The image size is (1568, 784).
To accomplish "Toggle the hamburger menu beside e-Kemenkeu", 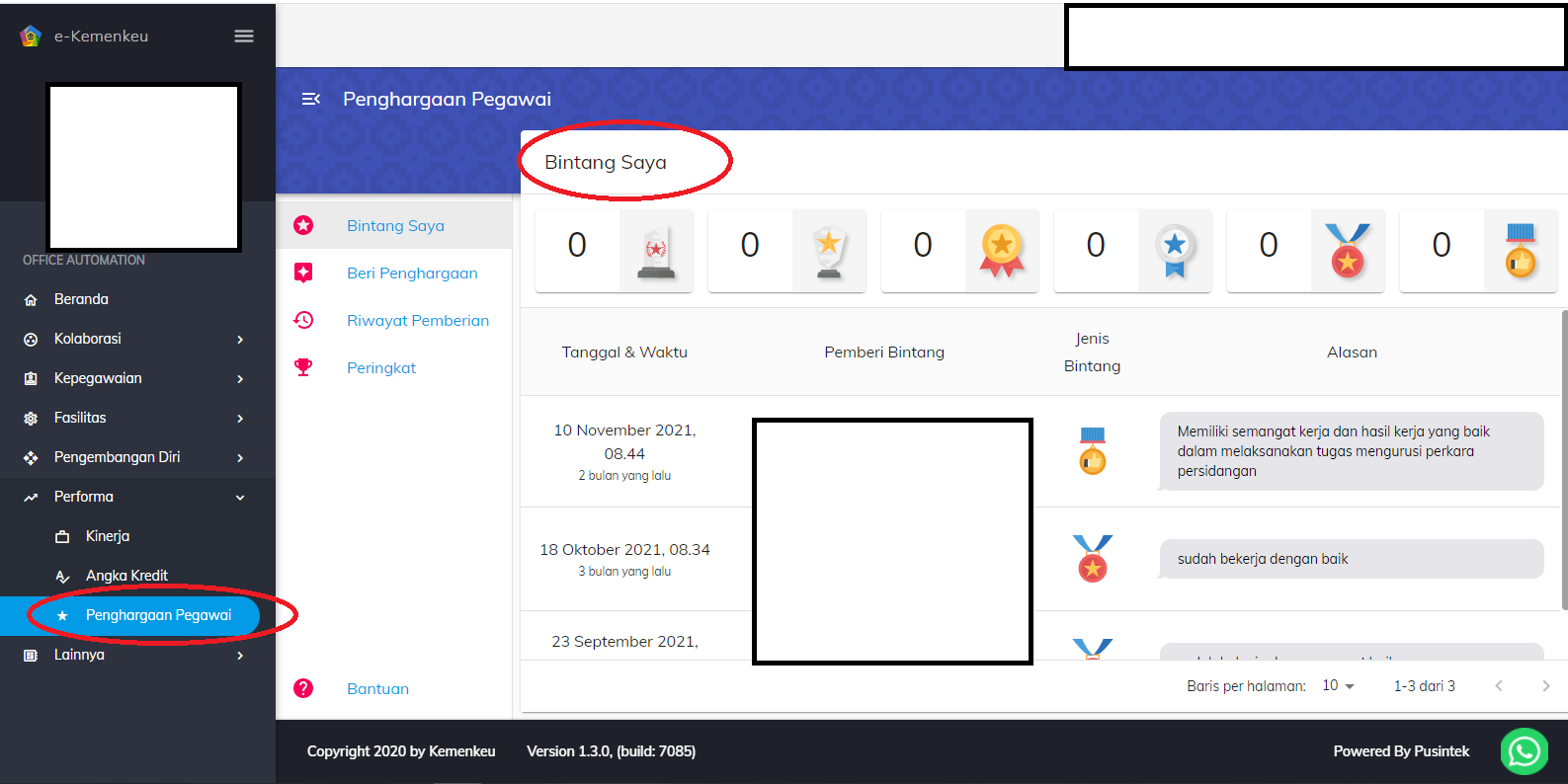I will 243,37.
